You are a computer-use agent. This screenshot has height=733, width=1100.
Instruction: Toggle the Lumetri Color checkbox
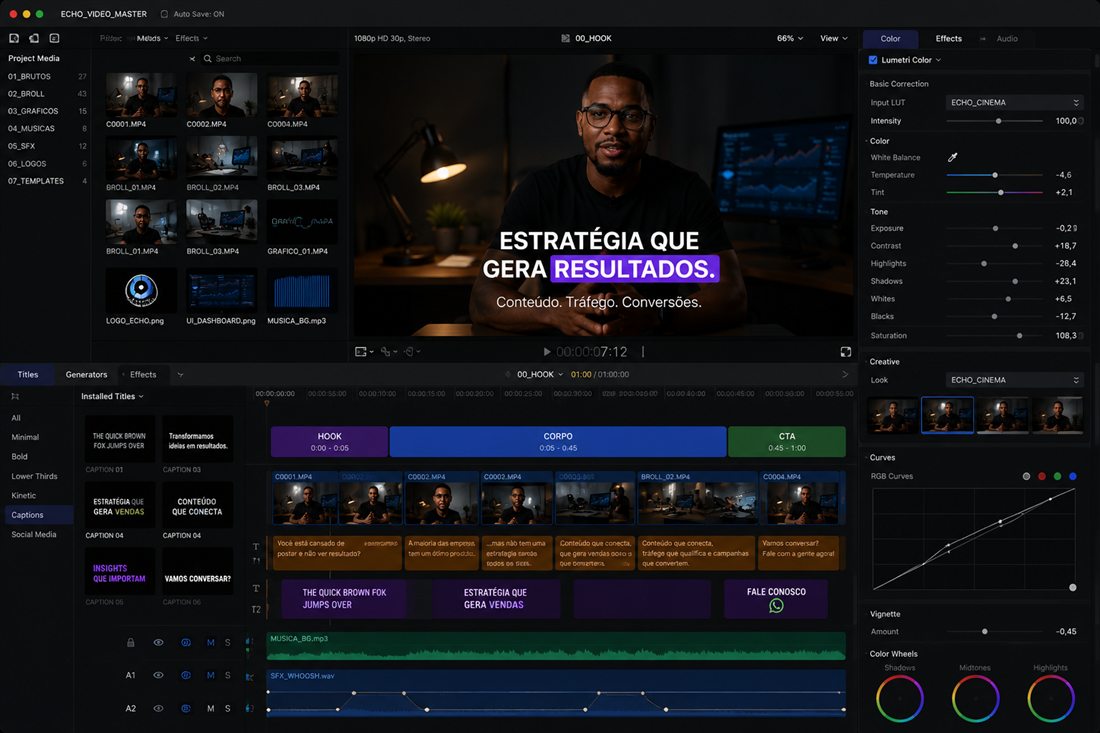pos(873,60)
